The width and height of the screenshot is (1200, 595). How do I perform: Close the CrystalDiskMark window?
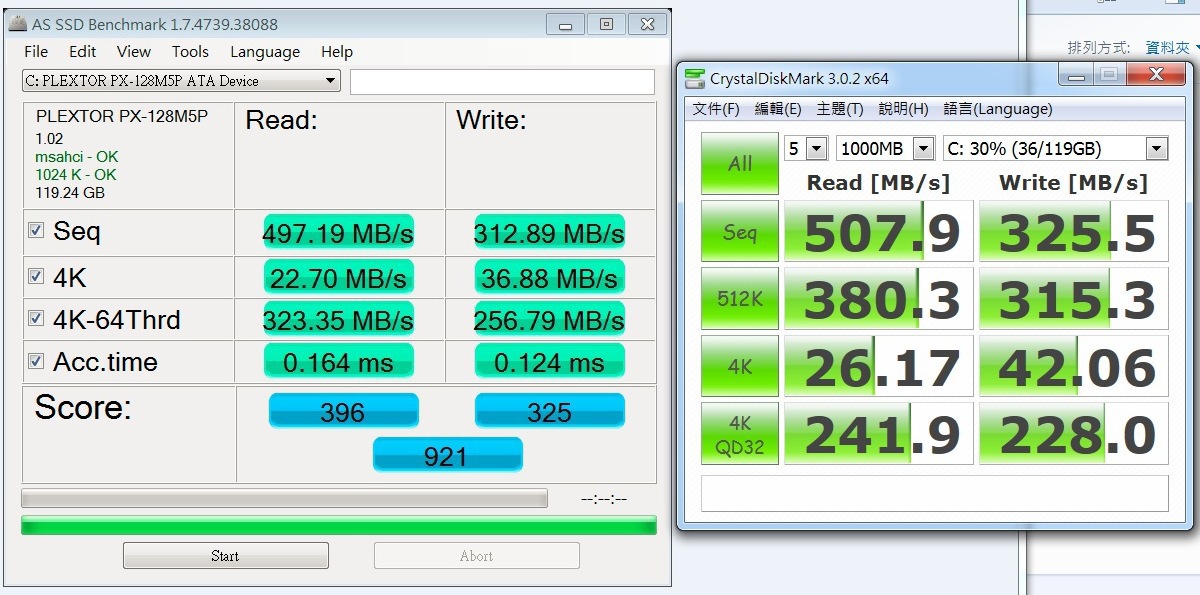coord(1156,75)
